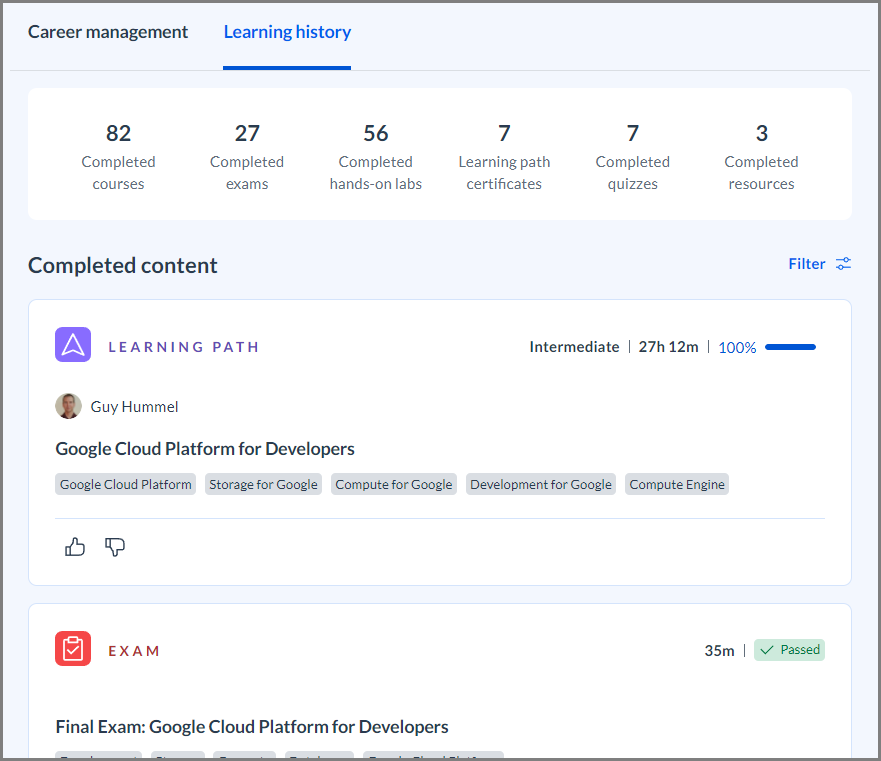Click the 82 Completed courses stat

point(119,157)
